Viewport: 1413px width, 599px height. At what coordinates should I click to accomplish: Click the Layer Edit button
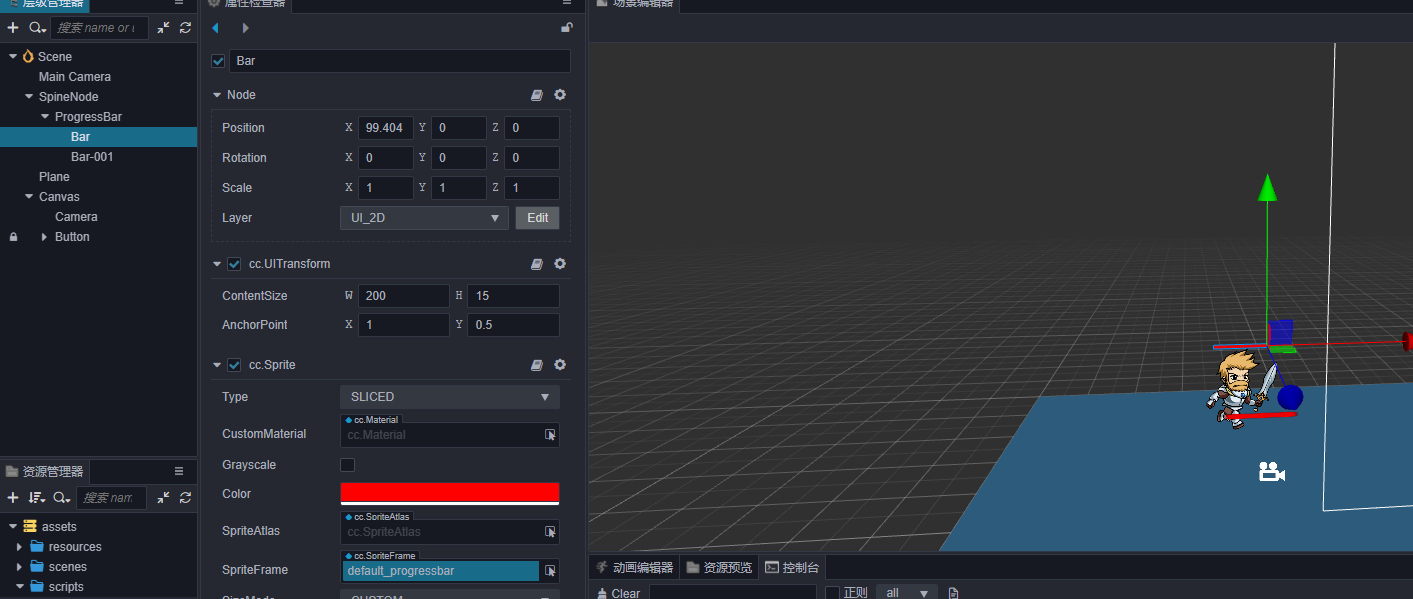pyautogui.click(x=538, y=218)
